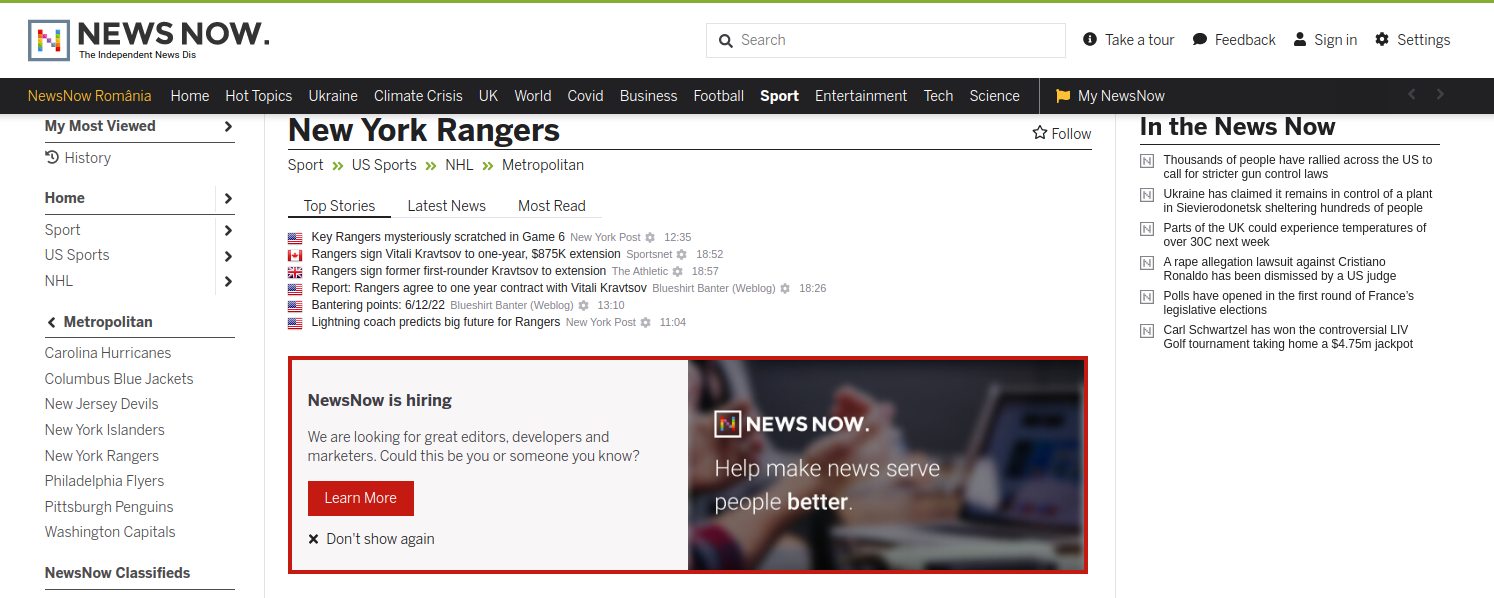This screenshot has width=1494, height=598.
Task: Click the NewsNow hiring banner image
Action: 886,465
